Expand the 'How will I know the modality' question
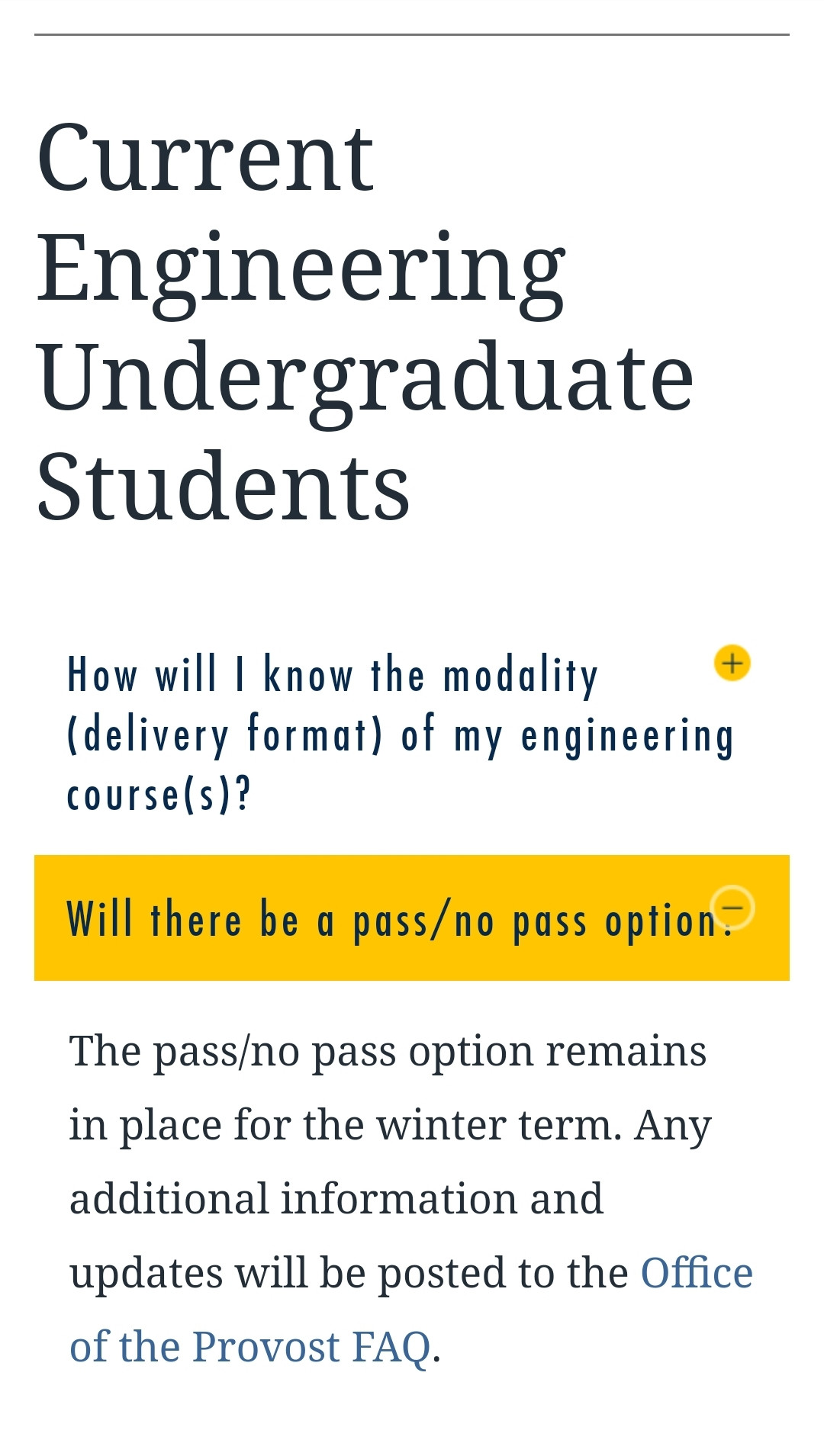Image resolution: width=824 pixels, height=1456 pixels. pos(333,677)
